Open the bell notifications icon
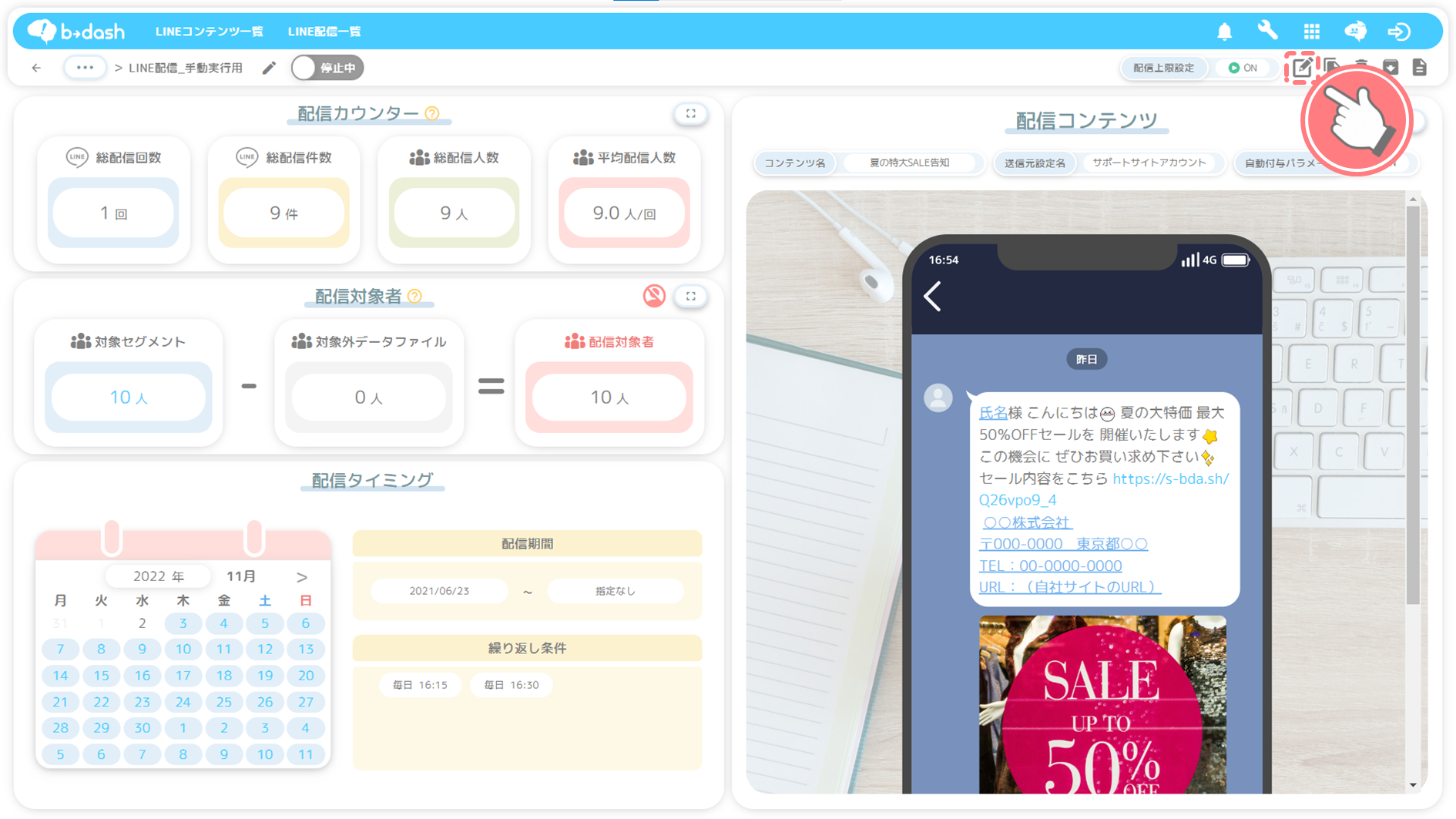The image size is (1456, 819). (1224, 32)
